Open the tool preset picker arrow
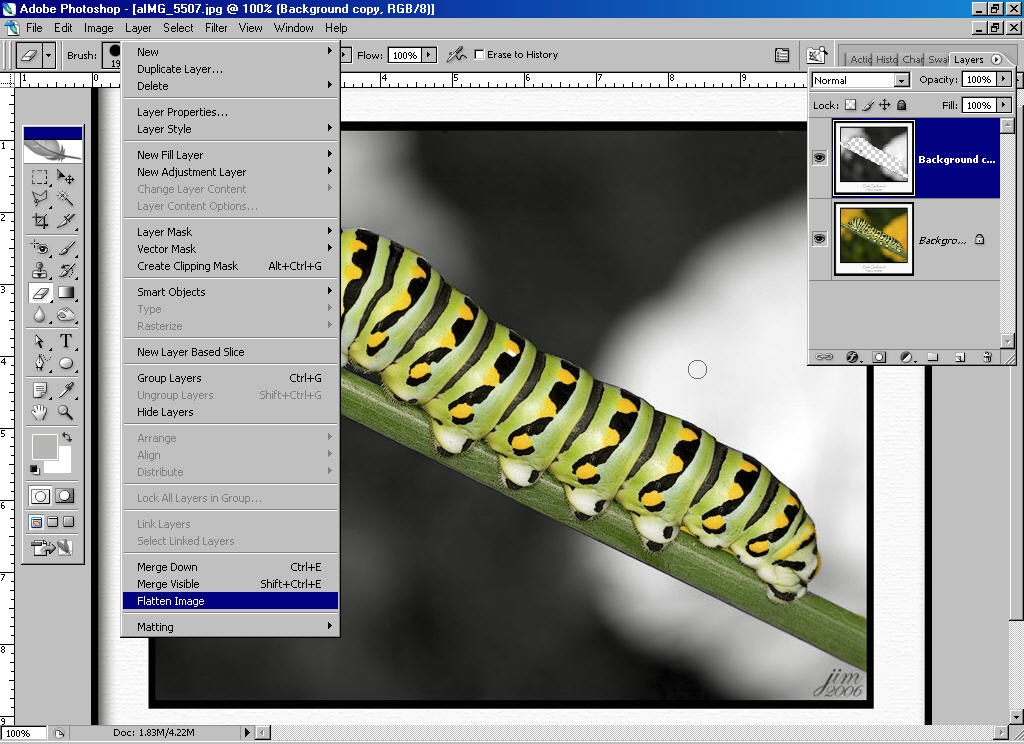 [48, 56]
